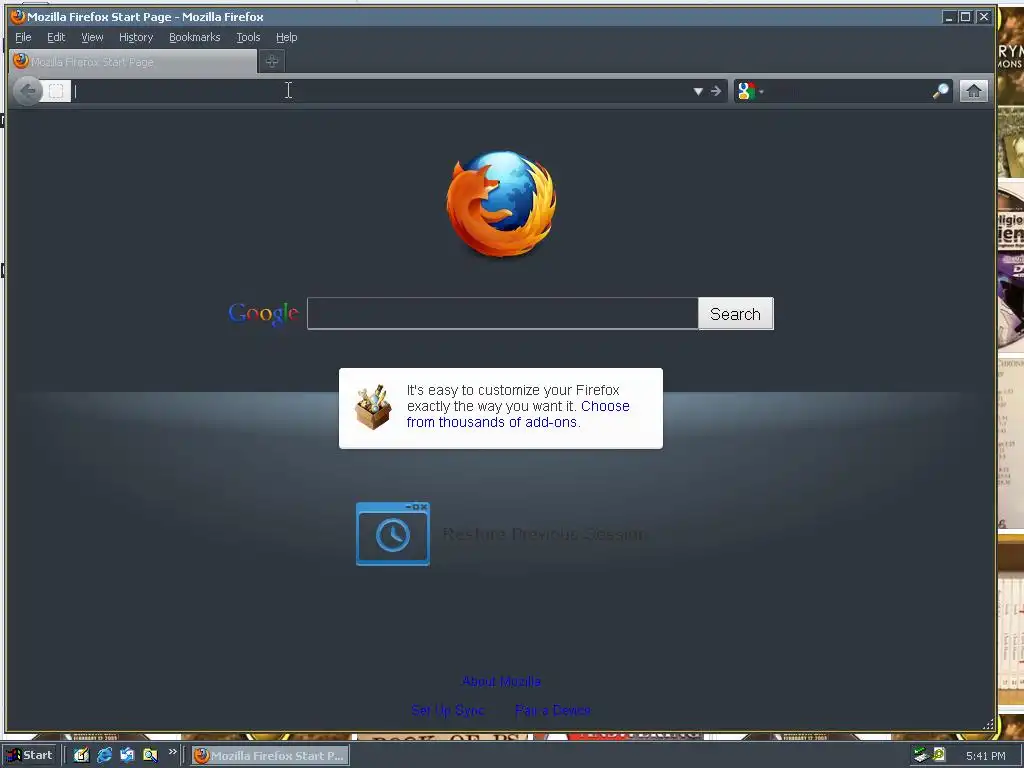The height and width of the screenshot is (768, 1024).
Task: Click the Google logo beside search field
Action: [263, 314]
